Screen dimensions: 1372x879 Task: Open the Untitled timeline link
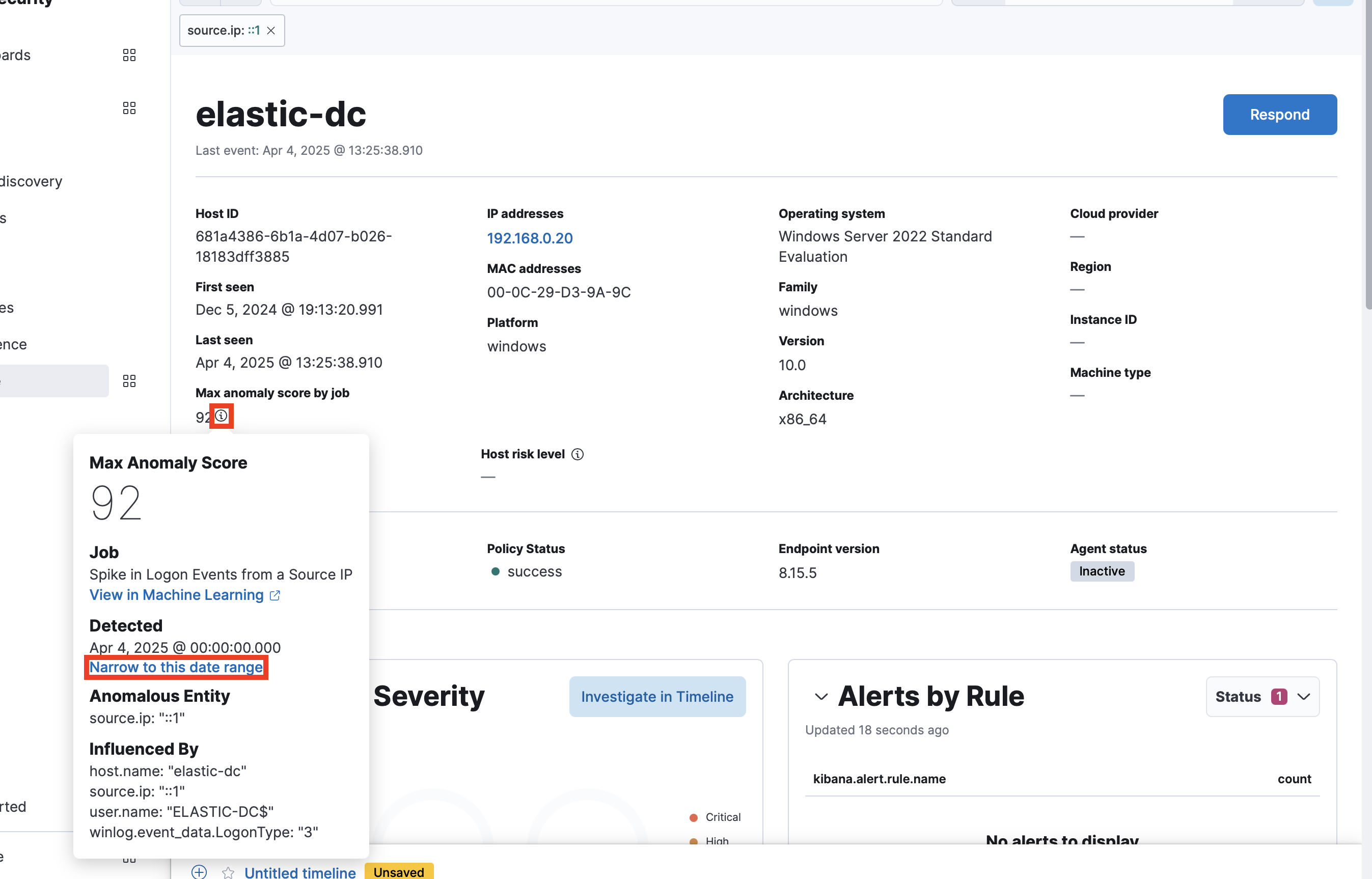299,872
